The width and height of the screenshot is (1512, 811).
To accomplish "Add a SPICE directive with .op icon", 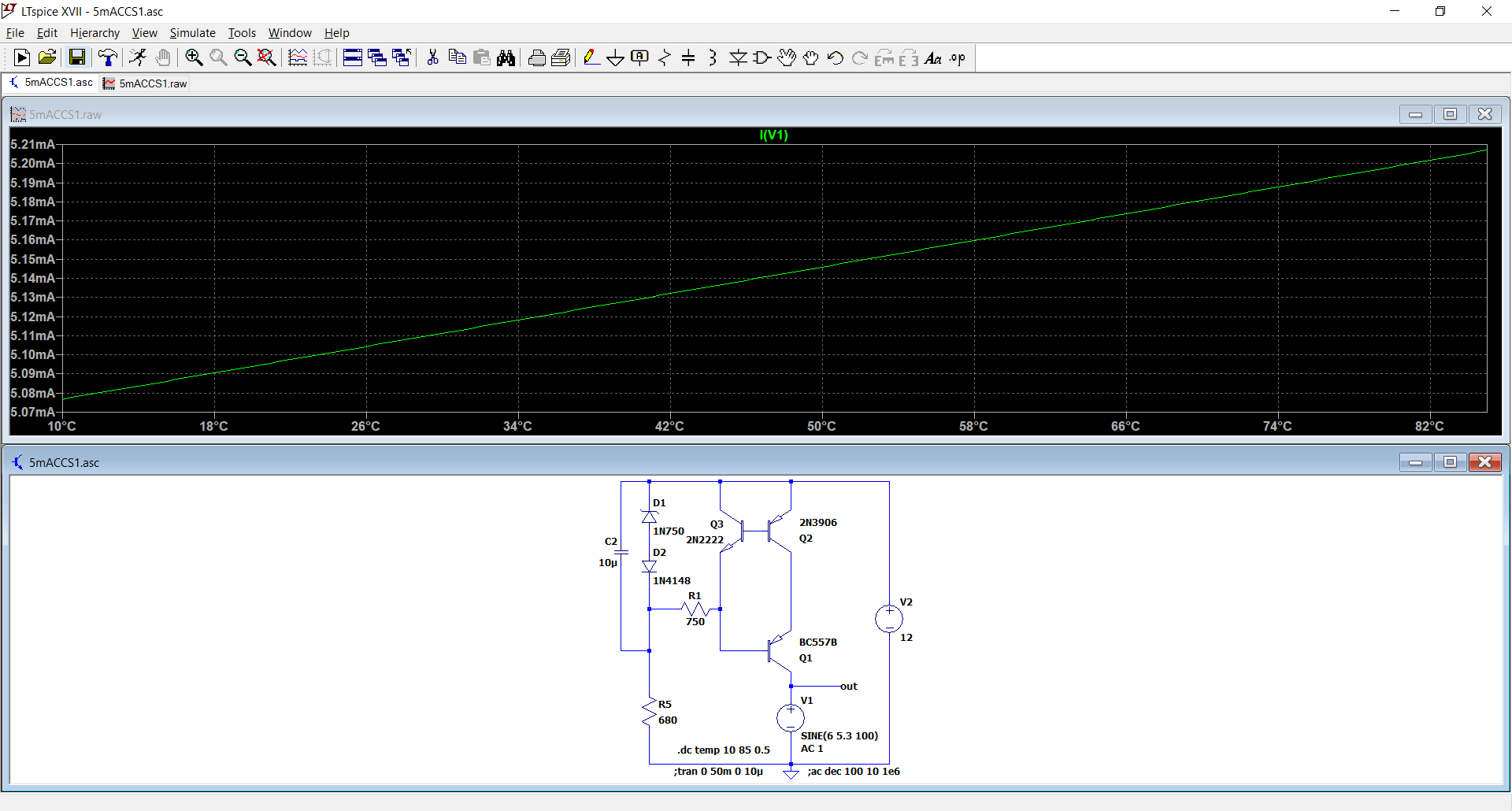I will [x=958, y=57].
